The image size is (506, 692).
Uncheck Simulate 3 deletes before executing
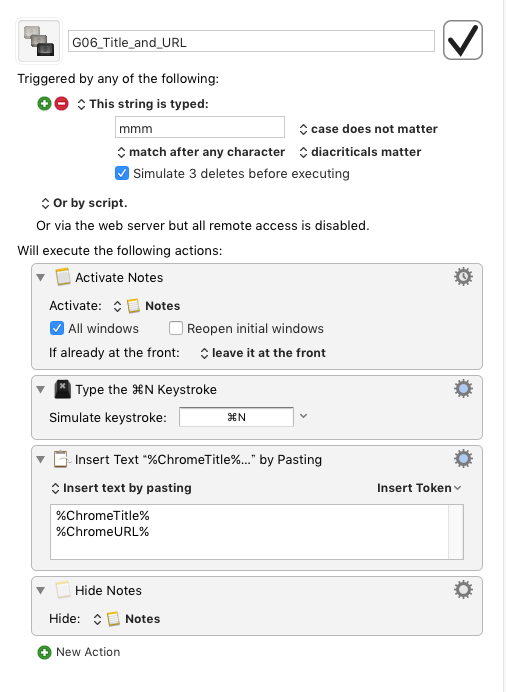coord(122,173)
